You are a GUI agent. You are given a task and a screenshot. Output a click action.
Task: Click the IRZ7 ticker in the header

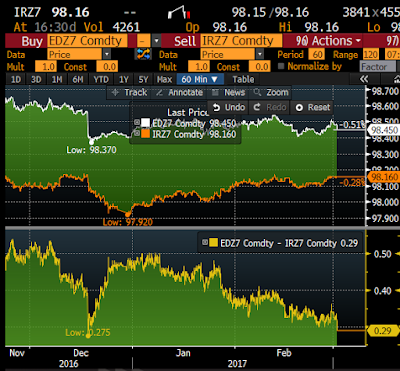28,13
